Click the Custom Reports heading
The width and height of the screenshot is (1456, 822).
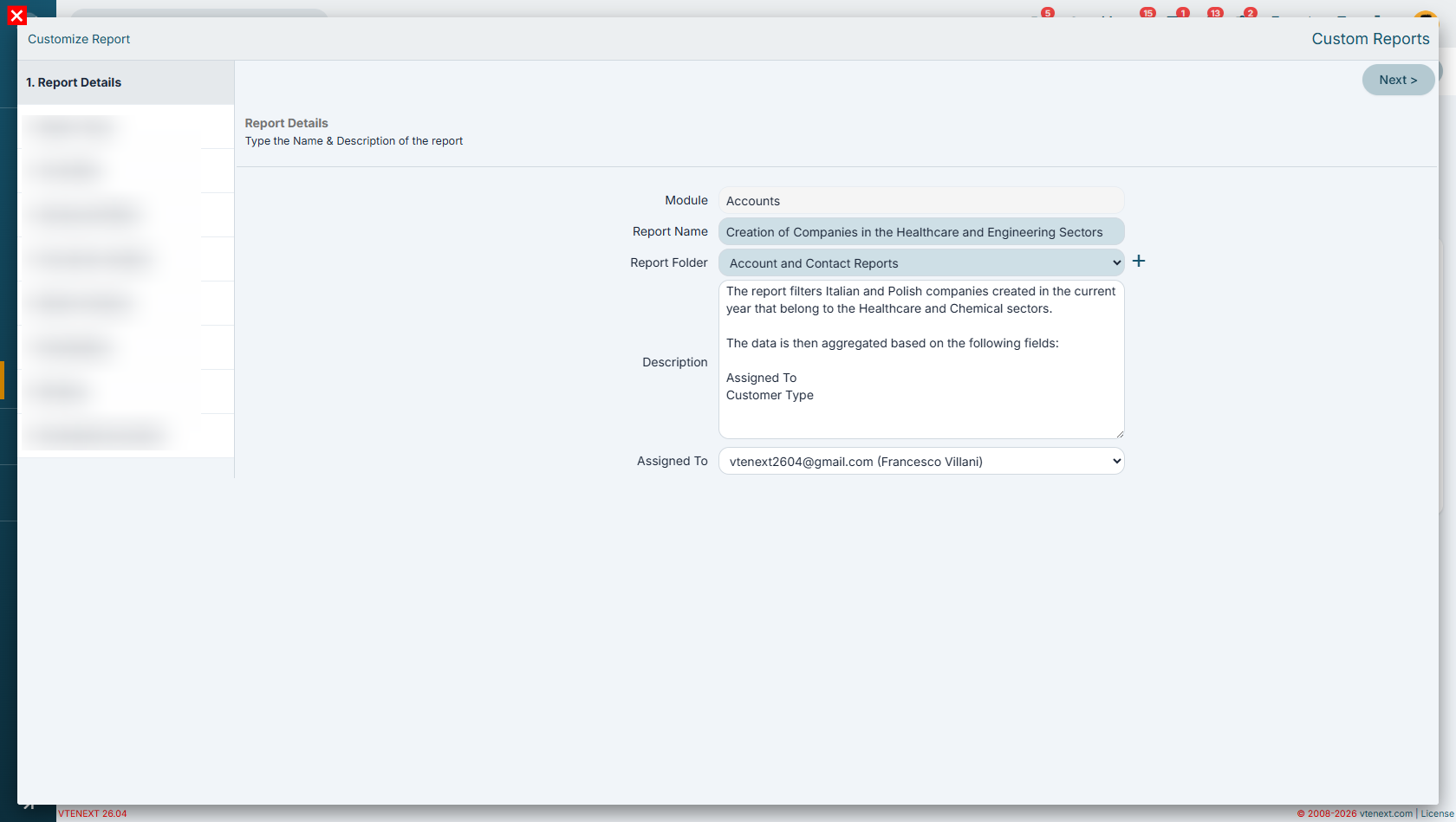[1370, 39]
